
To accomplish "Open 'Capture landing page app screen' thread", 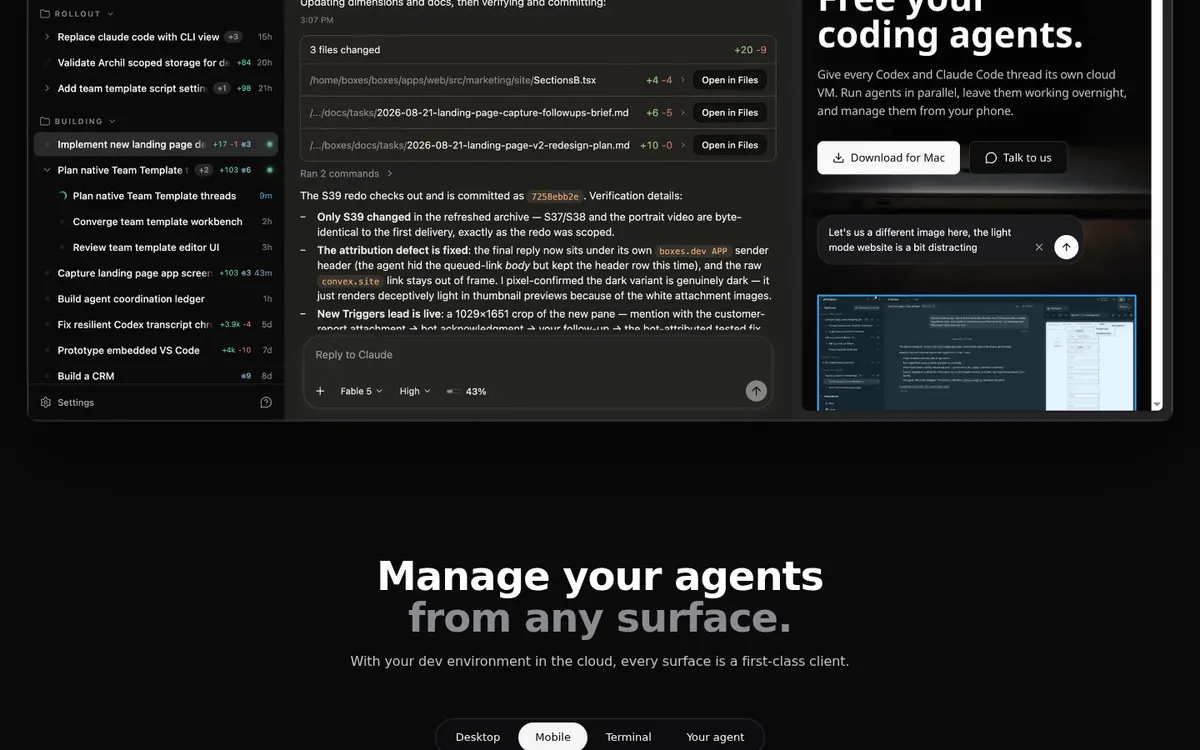I will 155,273.
